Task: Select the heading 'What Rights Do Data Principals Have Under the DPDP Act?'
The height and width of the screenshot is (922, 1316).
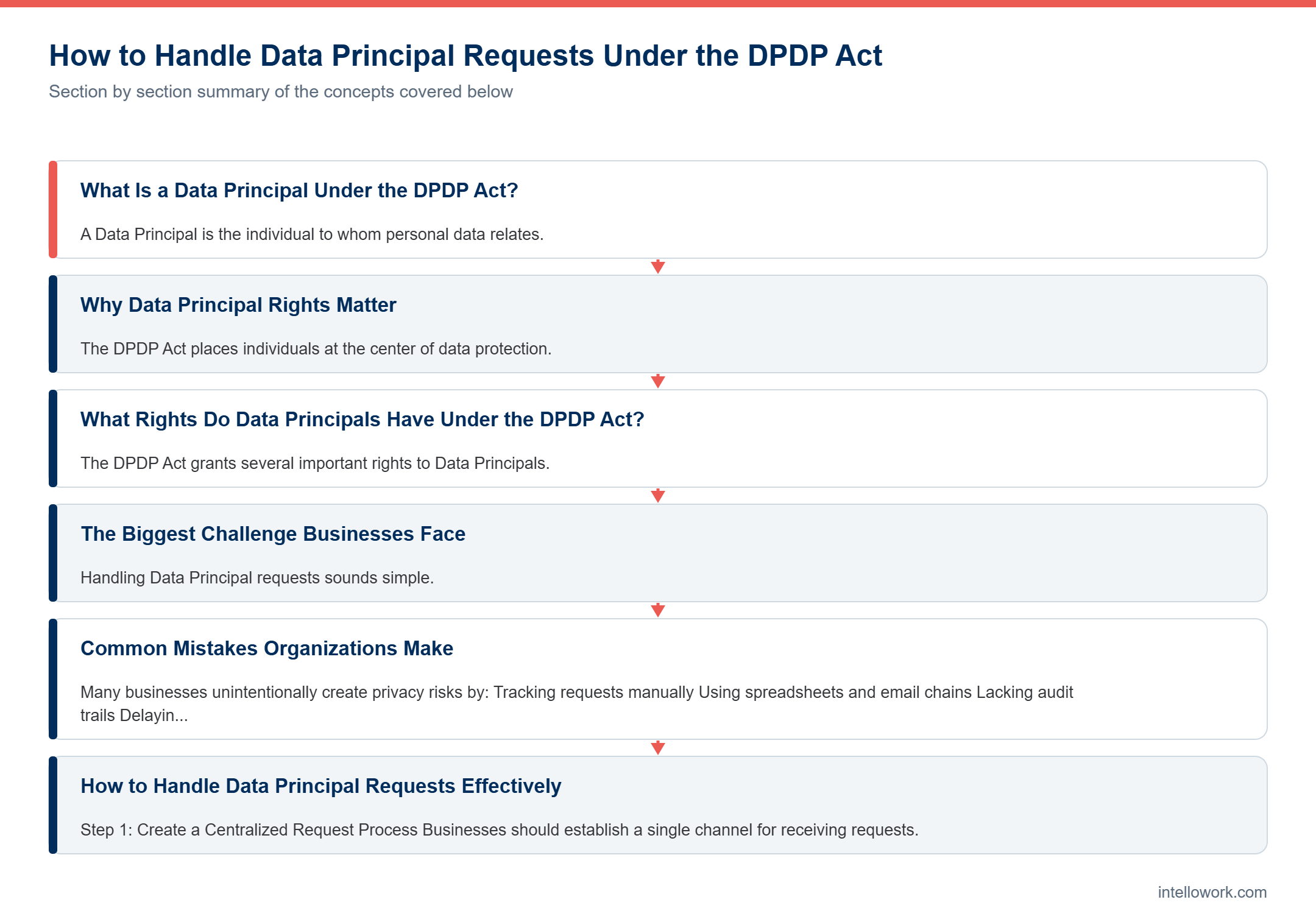Action: point(363,420)
